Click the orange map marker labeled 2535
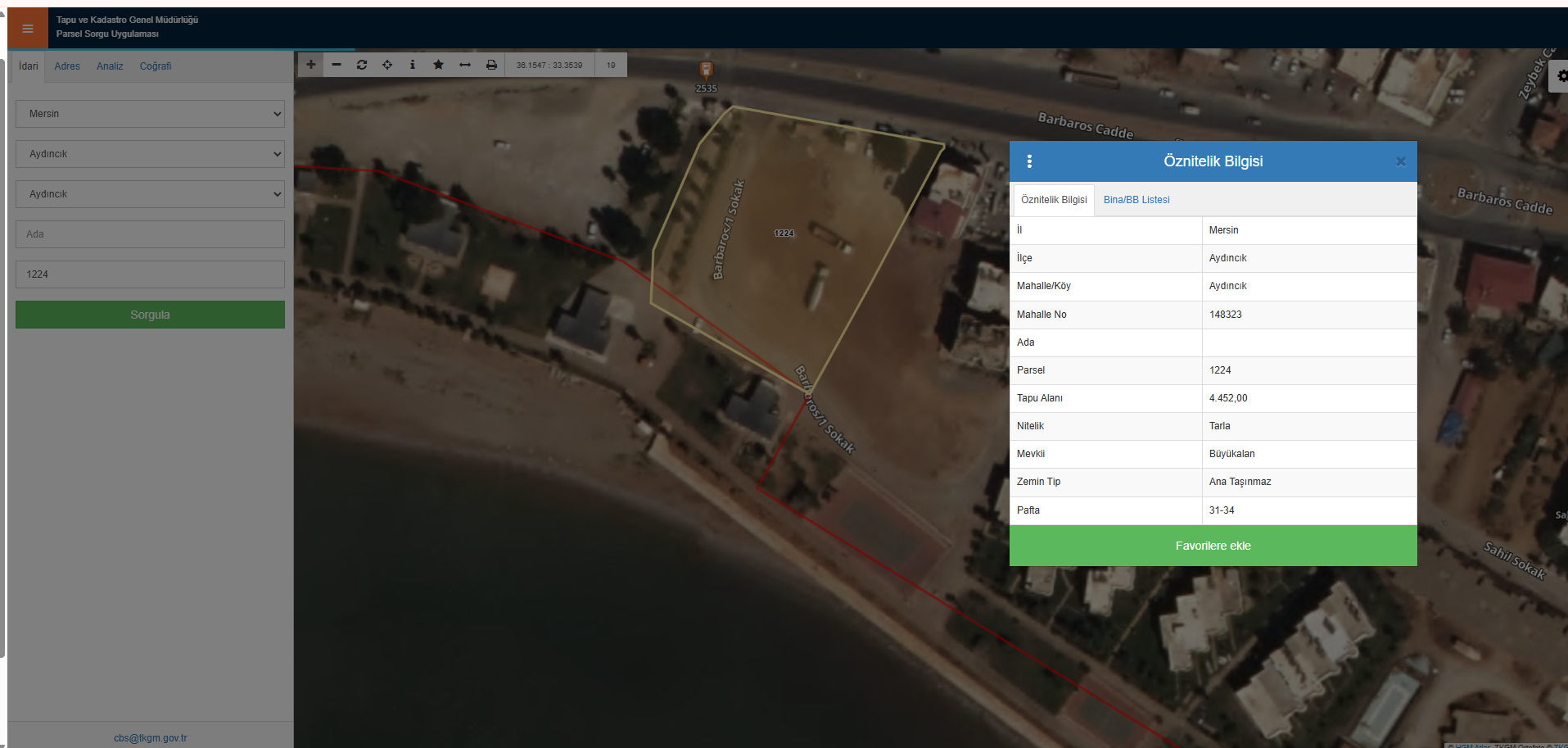Image resolution: width=1568 pixels, height=748 pixels. (706, 70)
